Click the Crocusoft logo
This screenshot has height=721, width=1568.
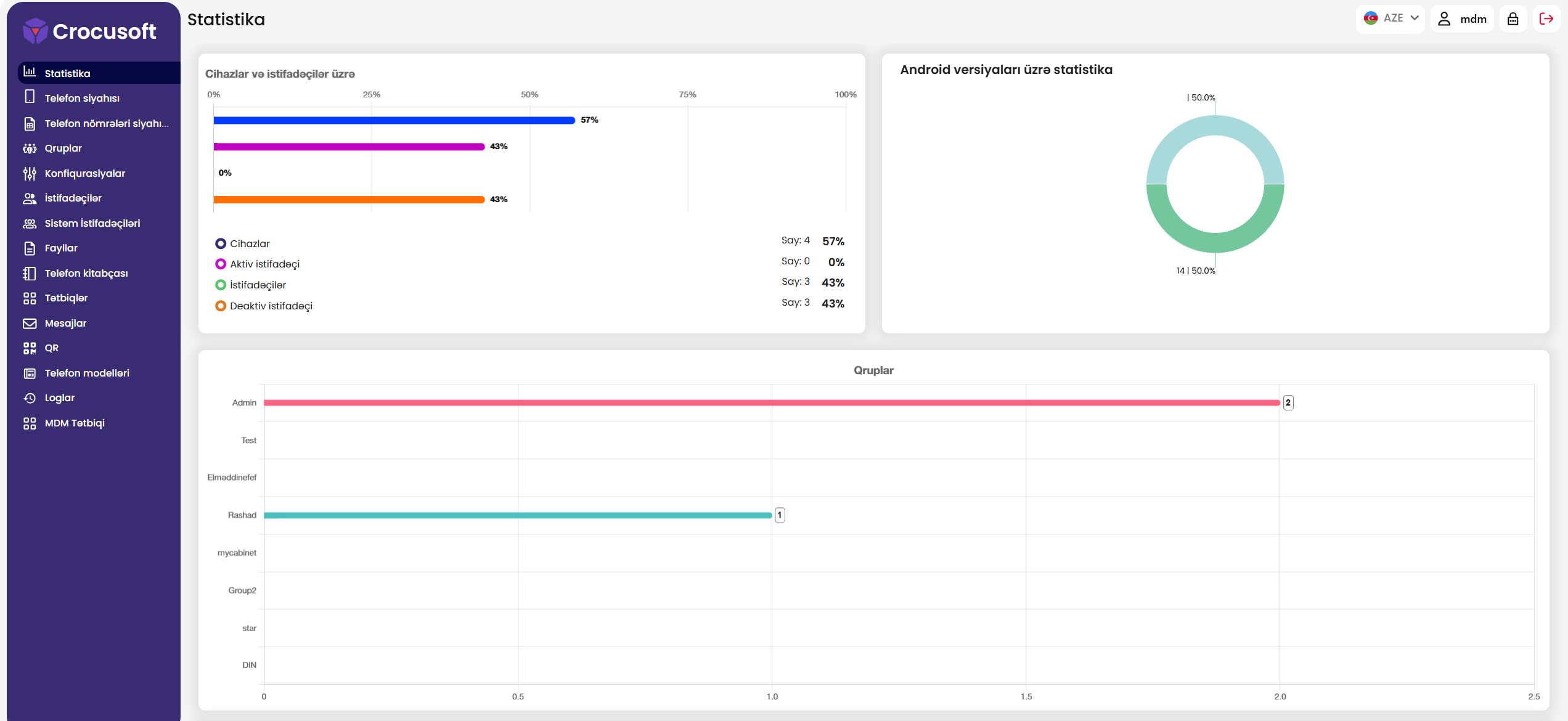[90, 31]
